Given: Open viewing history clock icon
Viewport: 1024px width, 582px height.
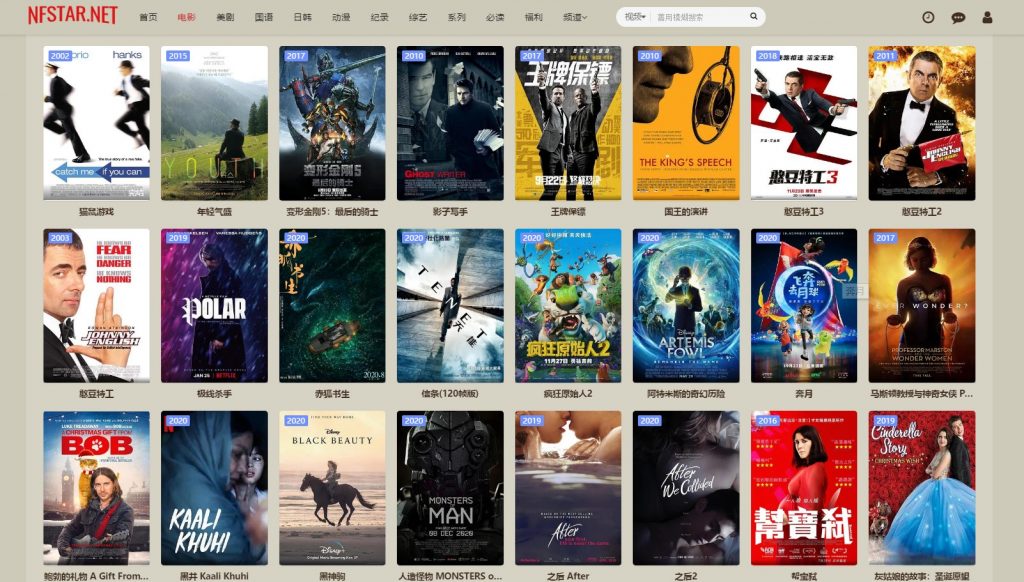Looking at the screenshot, I should tap(928, 18).
